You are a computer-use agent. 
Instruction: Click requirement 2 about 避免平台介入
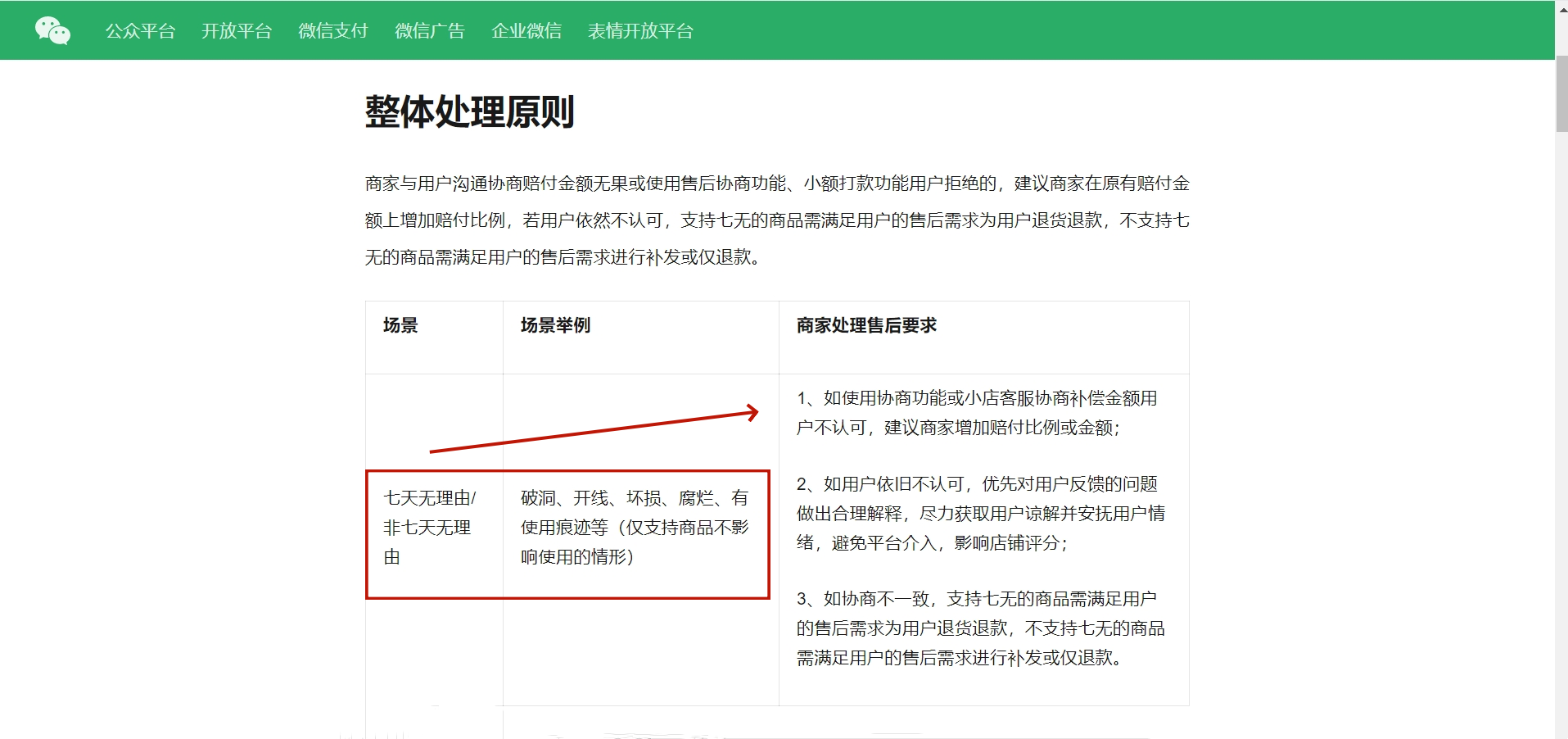pyautogui.click(x=981, y=514)
